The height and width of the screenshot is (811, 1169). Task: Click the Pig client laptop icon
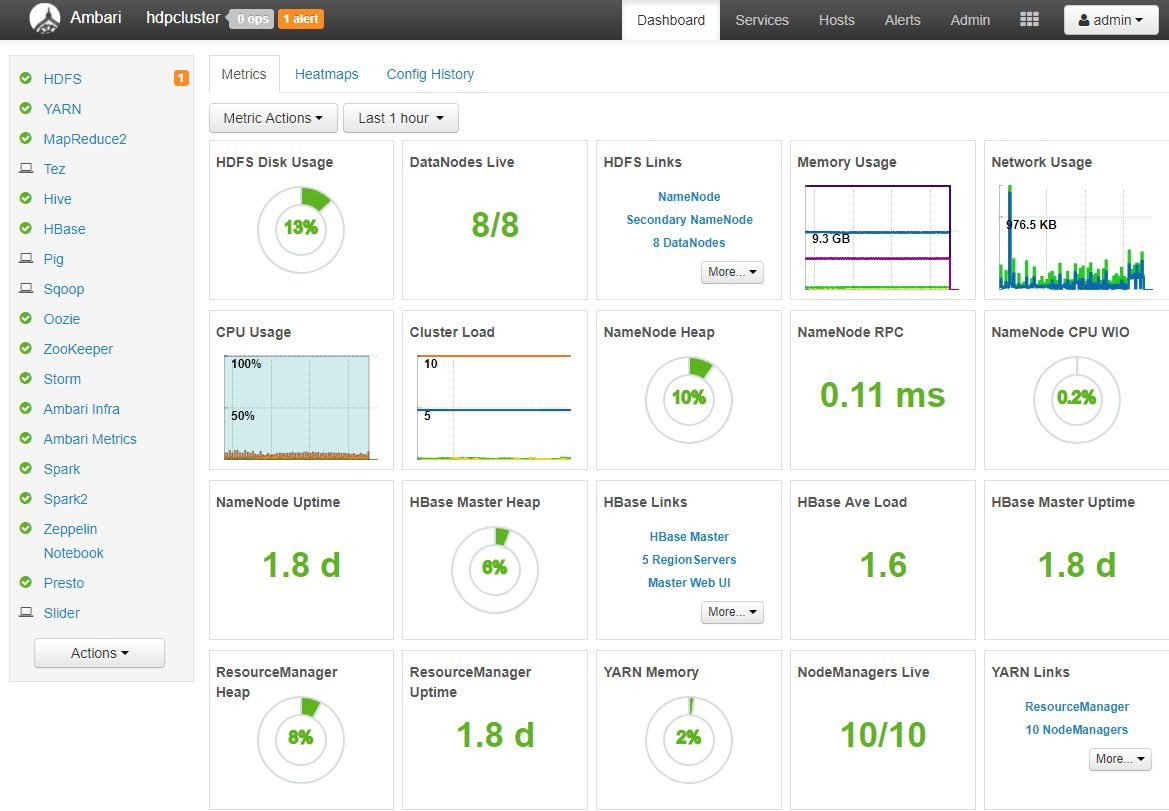[x=25, y=259]
